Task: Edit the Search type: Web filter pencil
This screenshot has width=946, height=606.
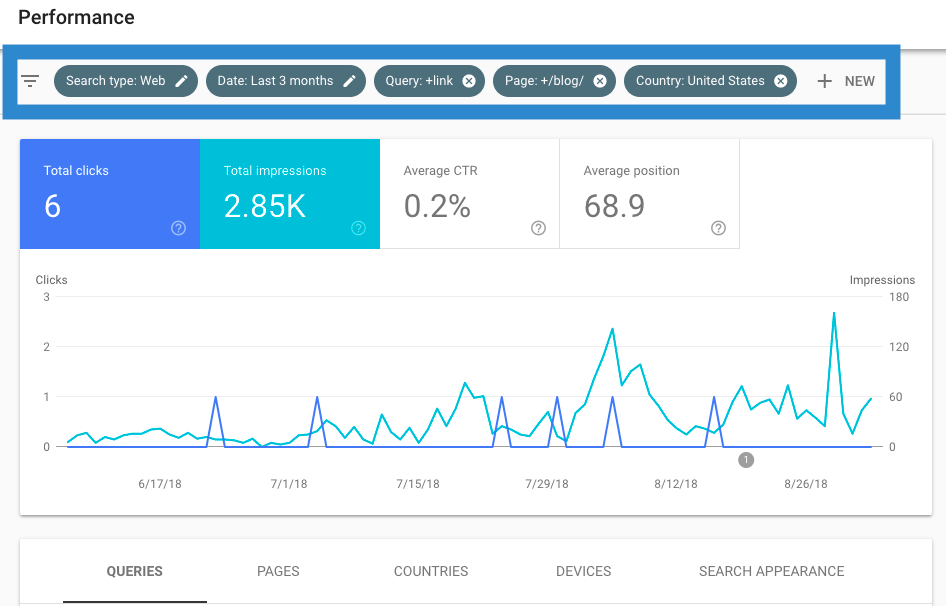Action: 181,81
